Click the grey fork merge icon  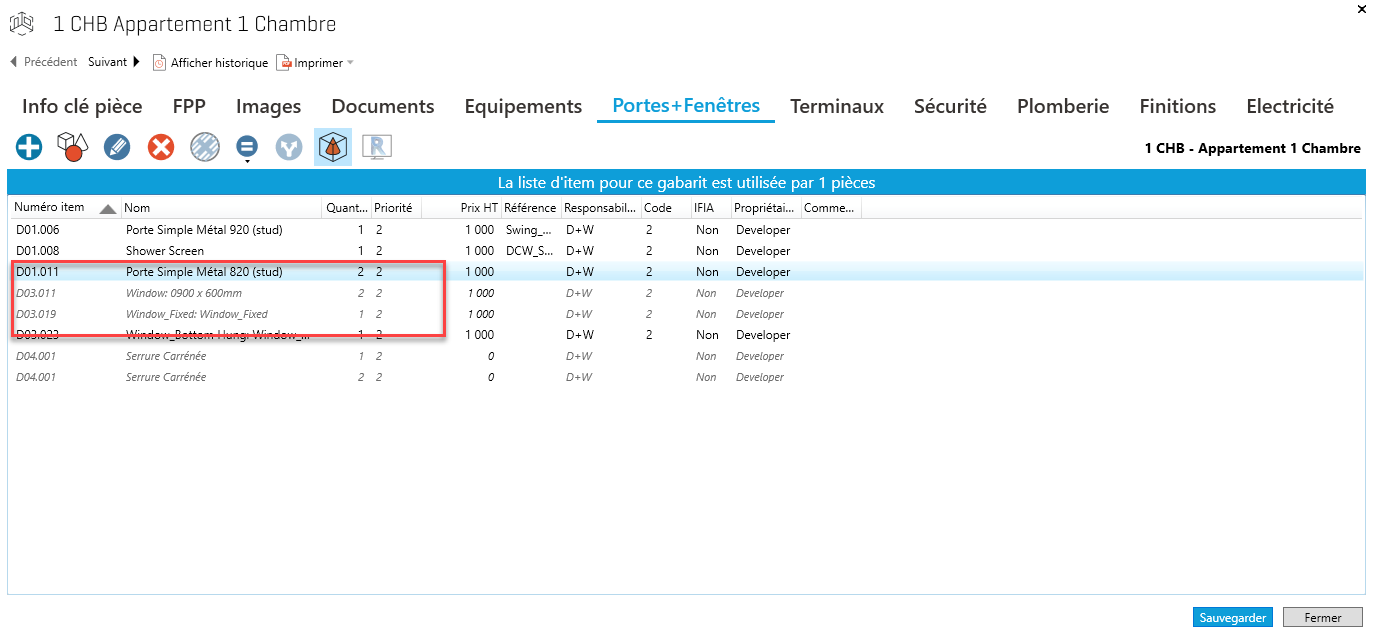click(x=289, y=148)
